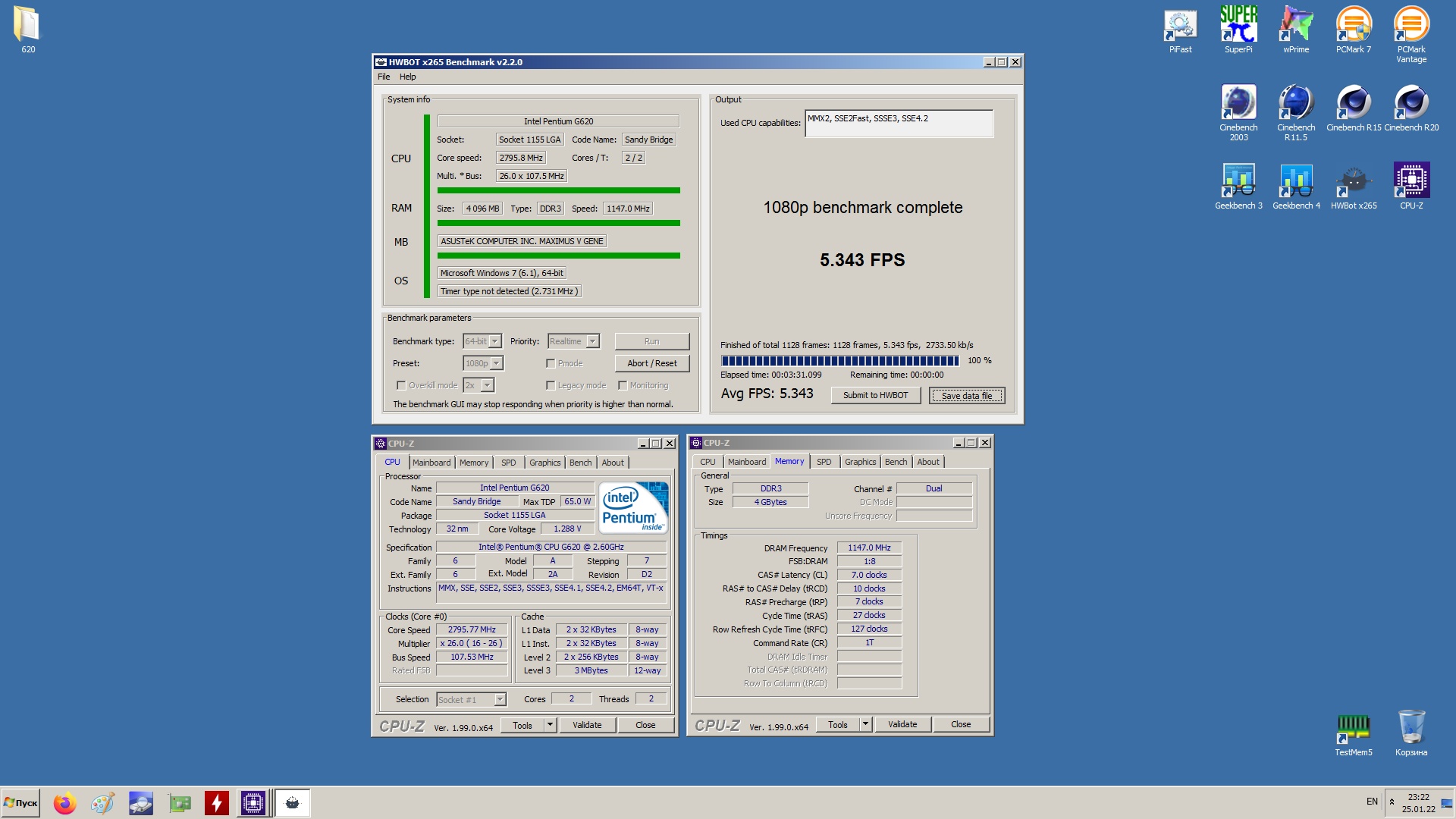Click Validate in right CPU-Z window
The image size is (1456, 819).
[x=902, y=724]
